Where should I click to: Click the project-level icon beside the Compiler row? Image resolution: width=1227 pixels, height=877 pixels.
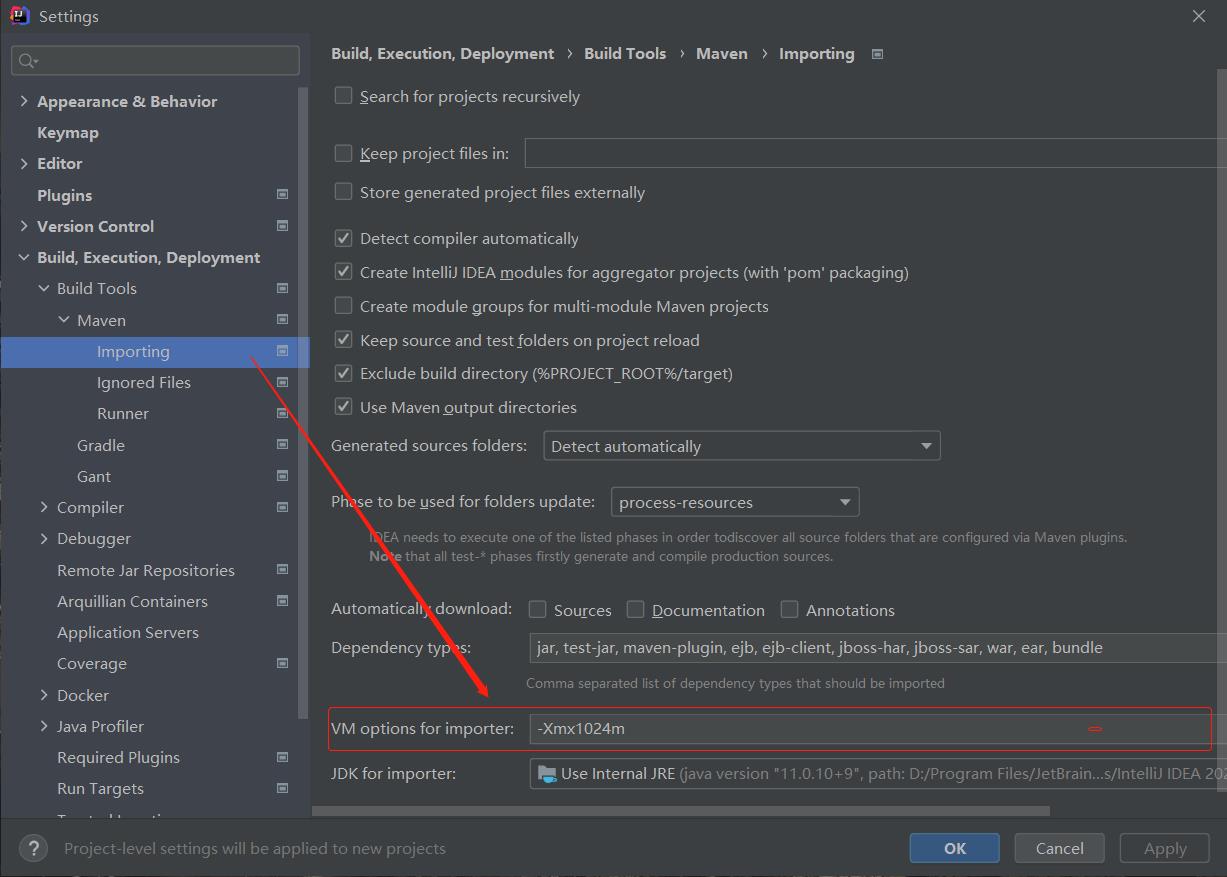282,507
